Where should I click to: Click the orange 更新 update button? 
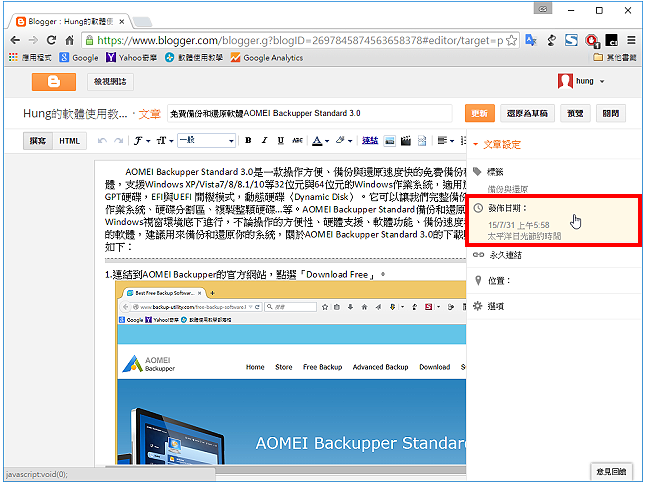(480, 113)
